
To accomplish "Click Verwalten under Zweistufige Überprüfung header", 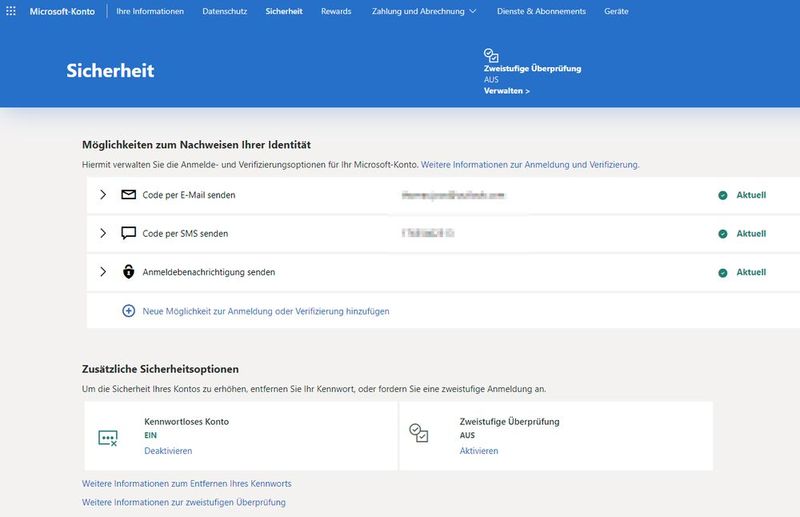I will [x=507, y=91].
